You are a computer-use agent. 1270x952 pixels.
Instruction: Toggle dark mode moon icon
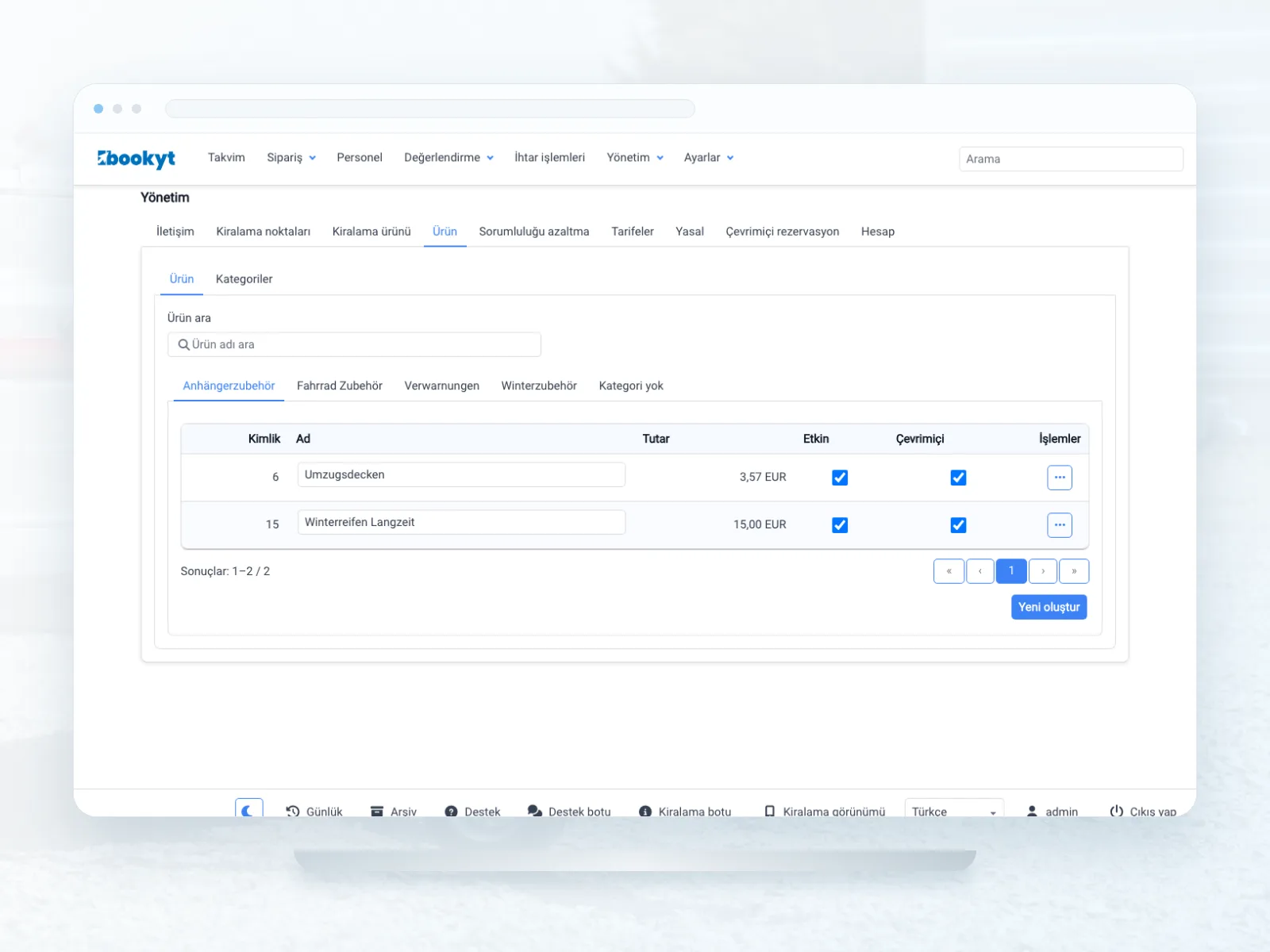point(248,809)
